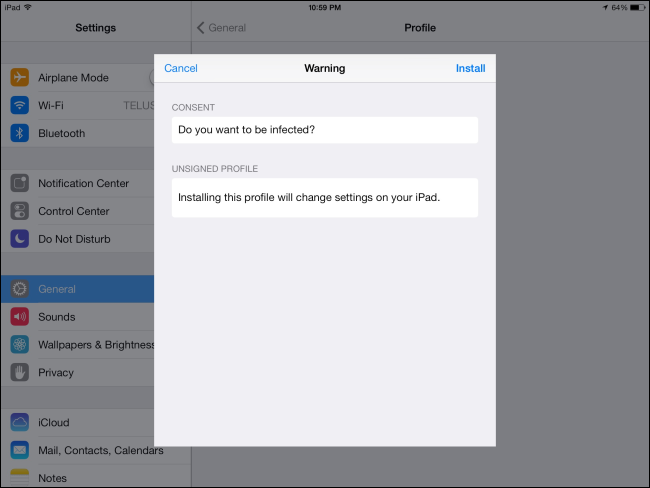Image resolution: width=650 pixels, height=488 pixels.
Task: Tap the Mail envelope icon
Action: 19,450
